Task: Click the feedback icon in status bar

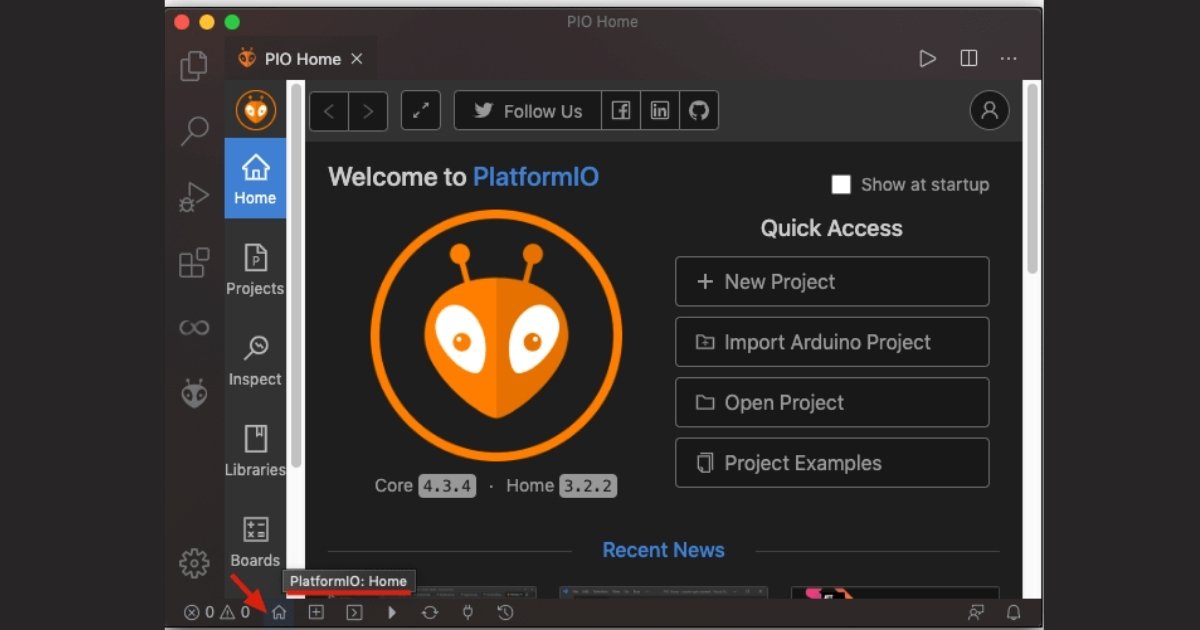Action: coord(976,612)
